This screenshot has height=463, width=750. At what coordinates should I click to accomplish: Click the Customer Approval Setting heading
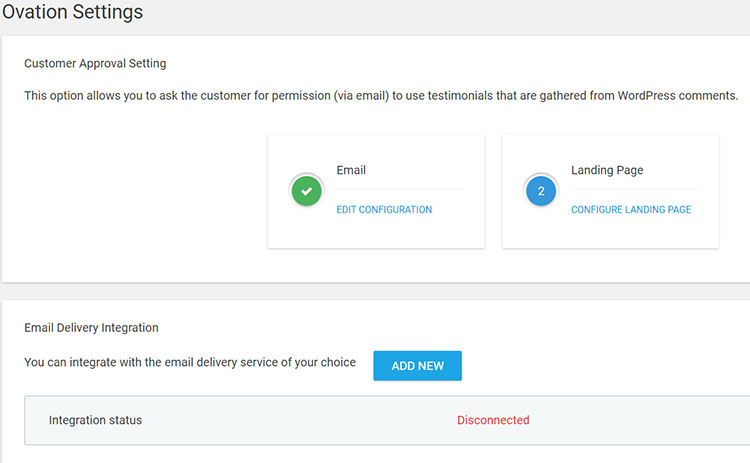(x=95, y=63)
